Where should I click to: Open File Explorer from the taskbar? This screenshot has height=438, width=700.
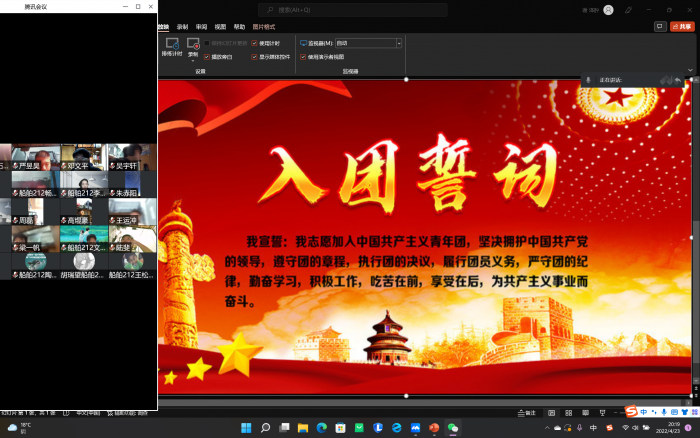coord(303,428)
